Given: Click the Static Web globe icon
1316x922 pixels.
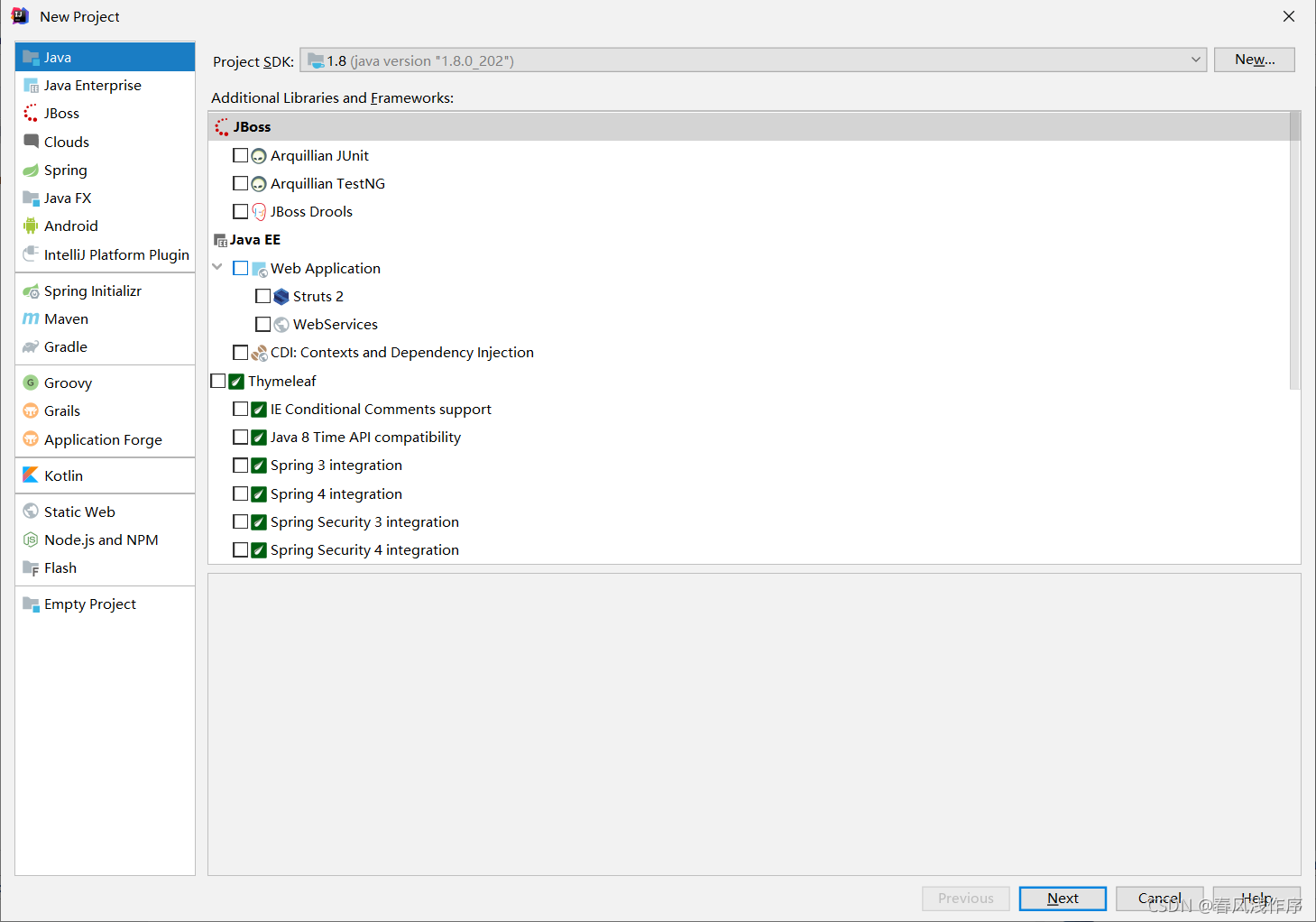Looking at the screenshot, I should tap(31, 512).
